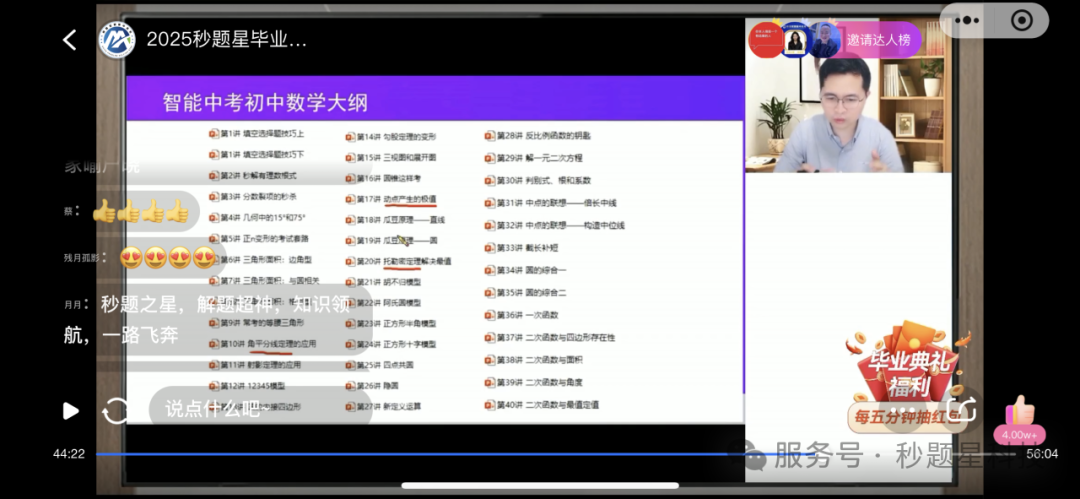1080x499 pixels.
Task: Click the 第29讲 解一元二次方程 PowerPoint icon
Action: tap(490, 158)
